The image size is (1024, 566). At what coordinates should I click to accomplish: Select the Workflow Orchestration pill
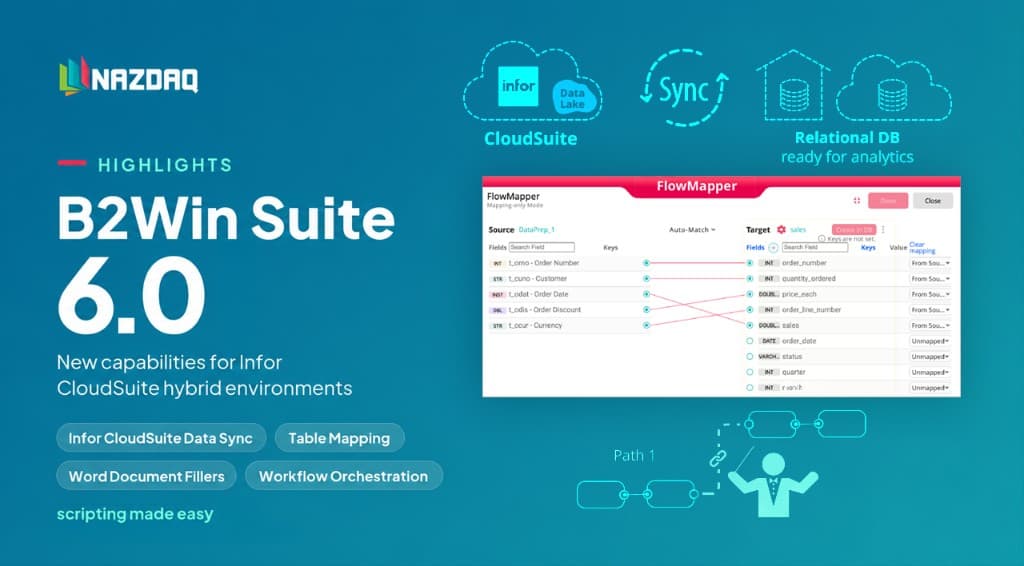pyautogui.click(x=344, y=476)
